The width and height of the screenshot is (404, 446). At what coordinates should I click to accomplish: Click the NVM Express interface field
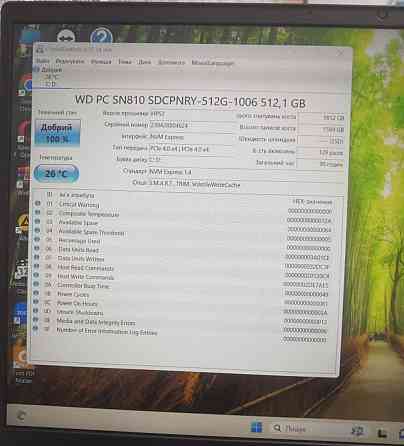[x=191, y=137]
